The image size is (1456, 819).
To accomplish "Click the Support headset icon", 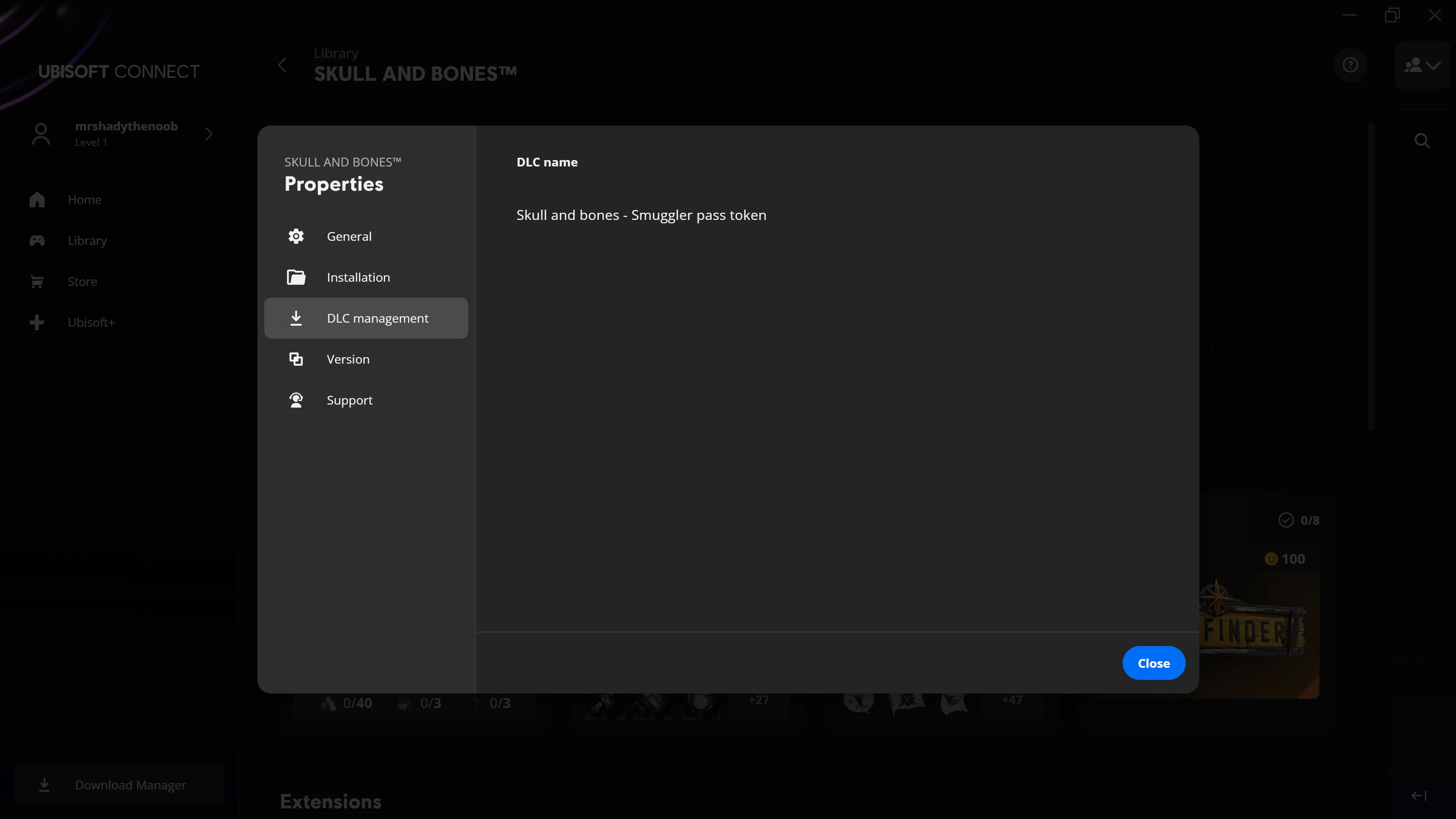I will [296, 400].
